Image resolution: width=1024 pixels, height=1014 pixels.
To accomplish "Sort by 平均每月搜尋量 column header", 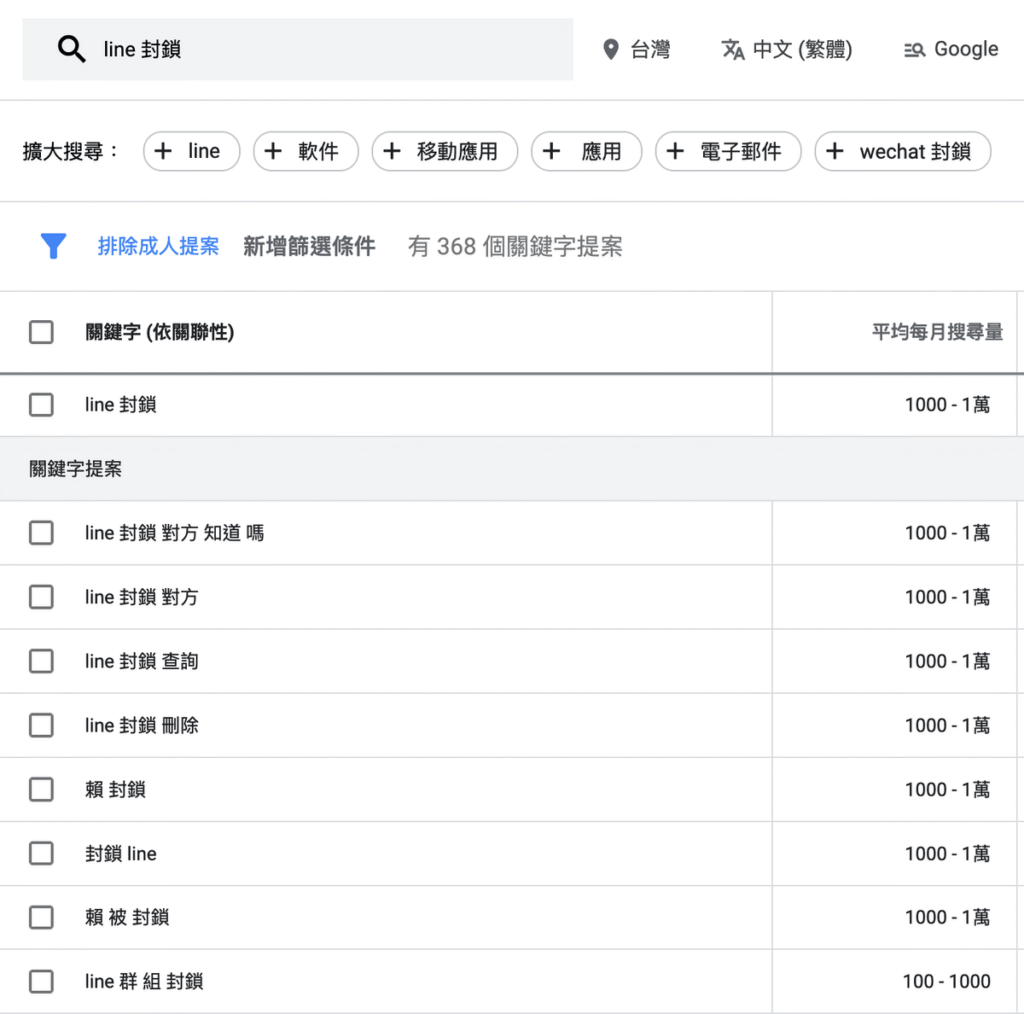I will point(937,332).
